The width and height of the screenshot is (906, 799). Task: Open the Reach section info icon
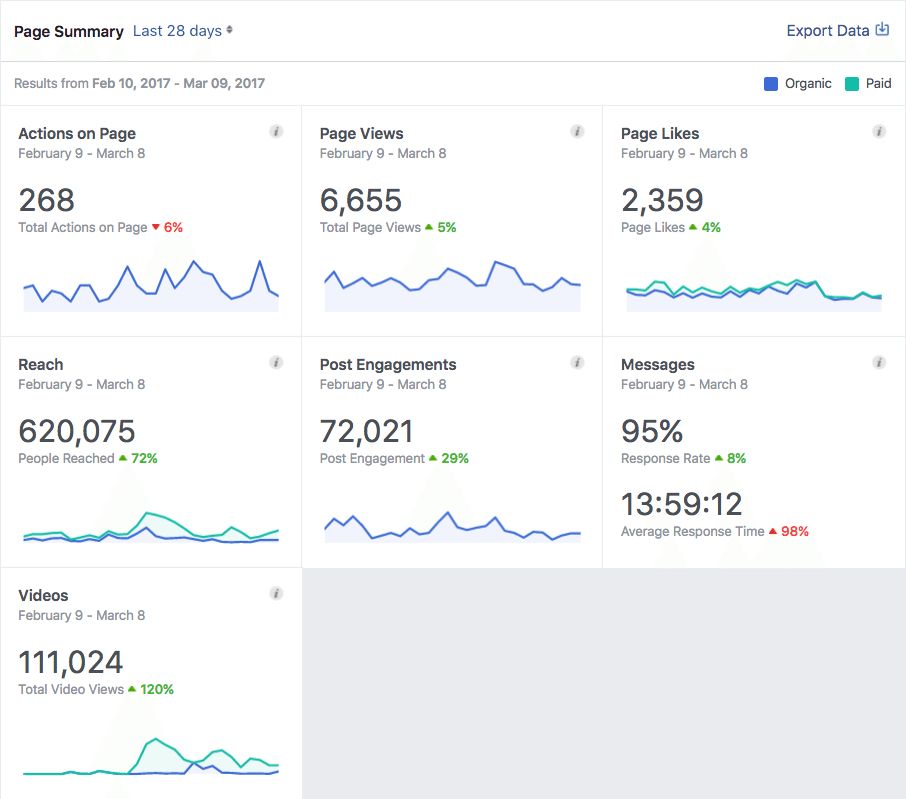pyautogui.click(x=276, y=362)
